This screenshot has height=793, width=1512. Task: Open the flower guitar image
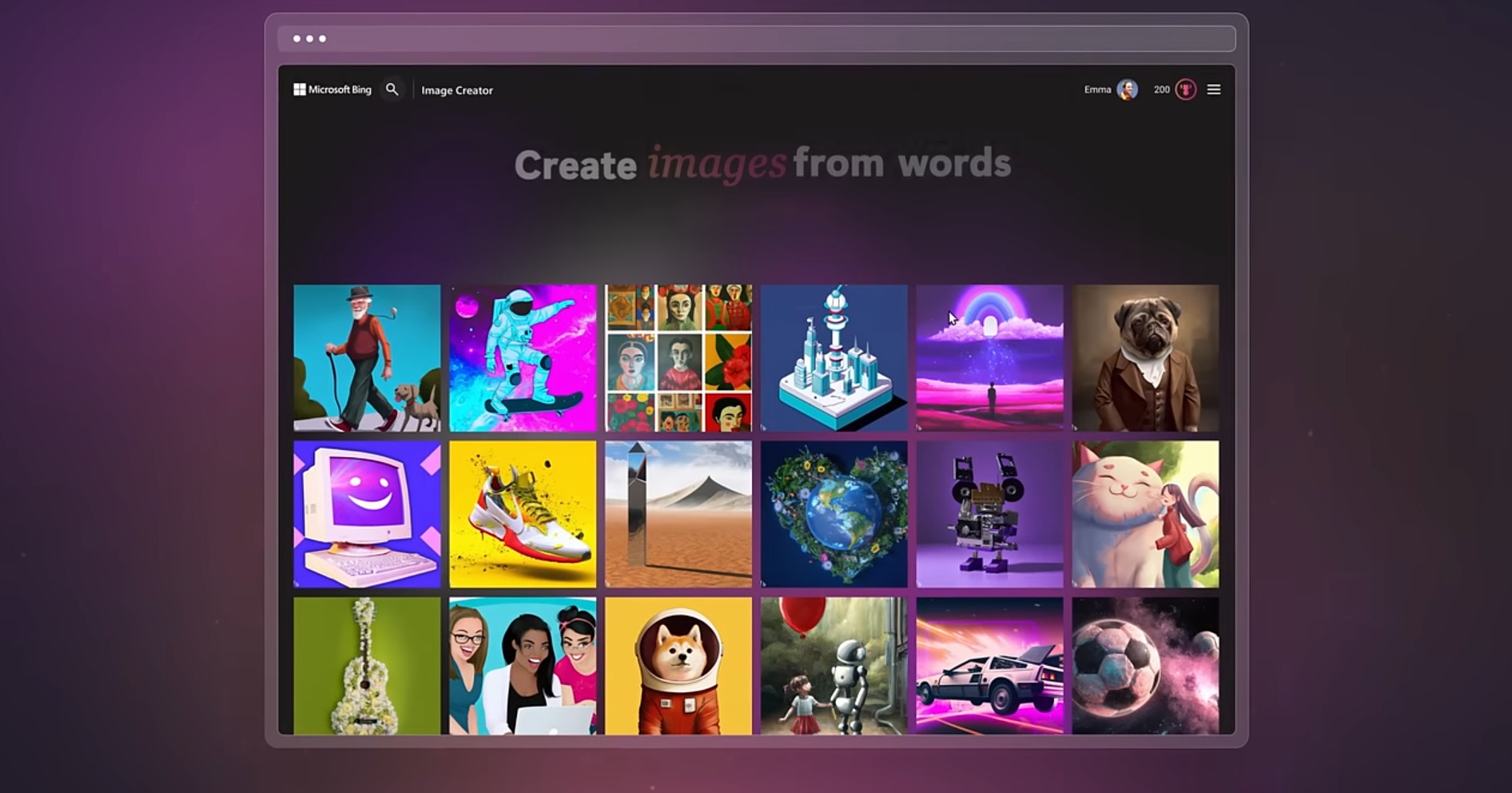point(367,666)
